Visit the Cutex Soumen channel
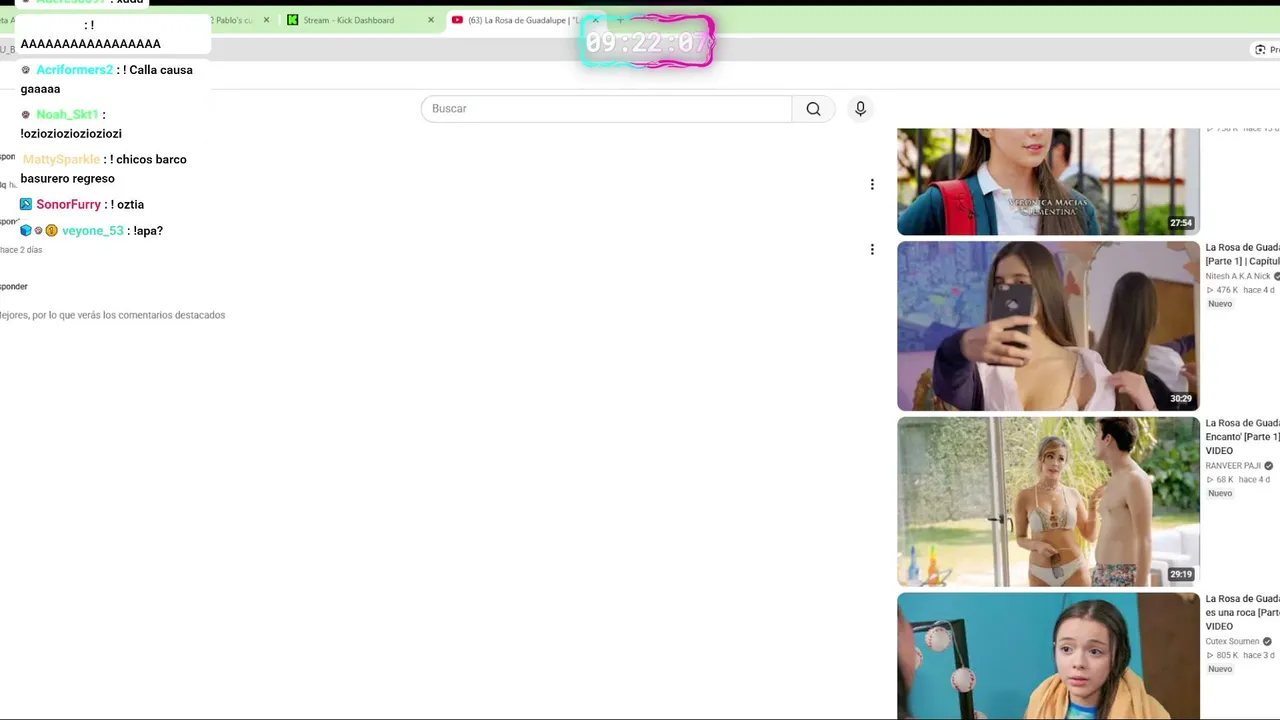Image resolution: width=1280 pixels, height=720 pixels. click(x=1232, y=642)
